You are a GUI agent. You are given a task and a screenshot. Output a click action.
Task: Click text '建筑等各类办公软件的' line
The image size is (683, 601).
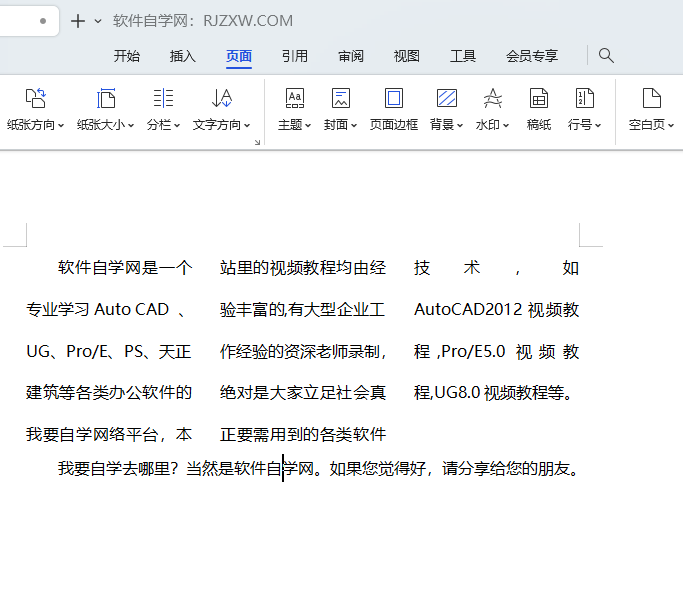pyautogui.click(x=108, y=392)
